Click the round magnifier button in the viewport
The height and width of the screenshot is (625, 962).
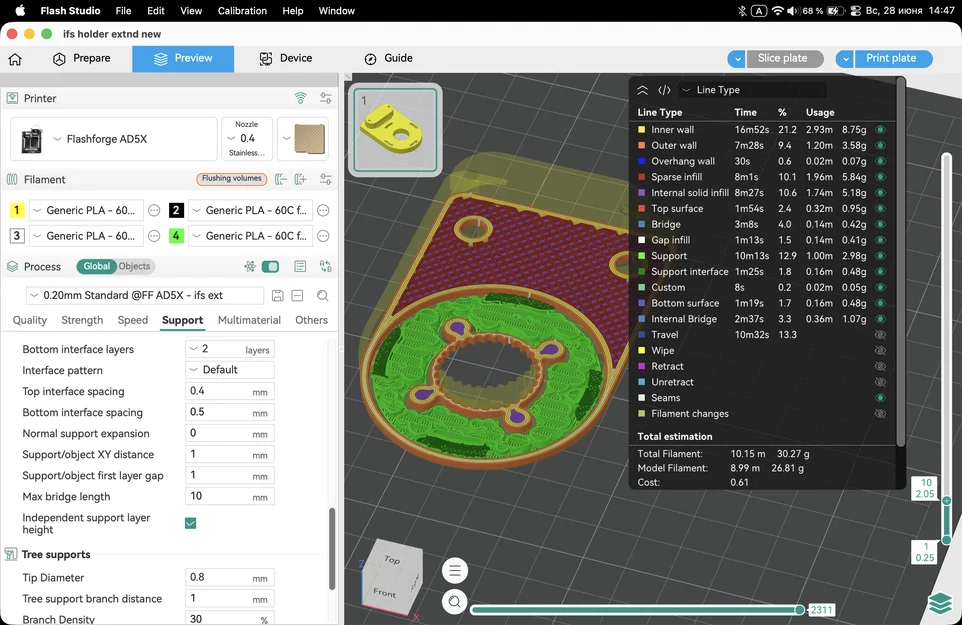point(455,602)
